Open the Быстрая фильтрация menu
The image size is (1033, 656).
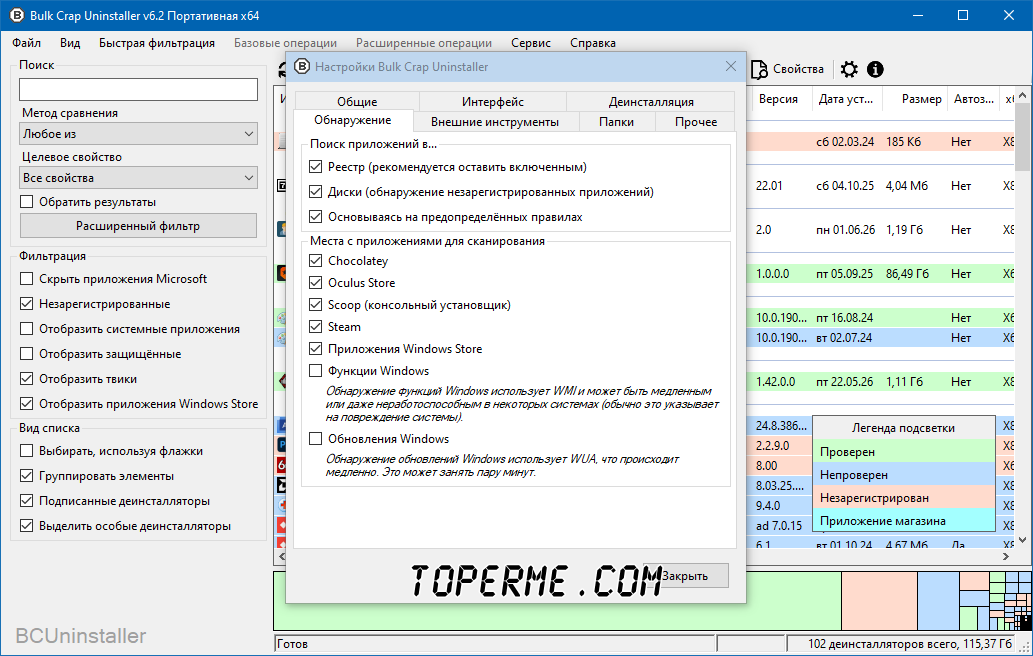click(x=157, y=43)
